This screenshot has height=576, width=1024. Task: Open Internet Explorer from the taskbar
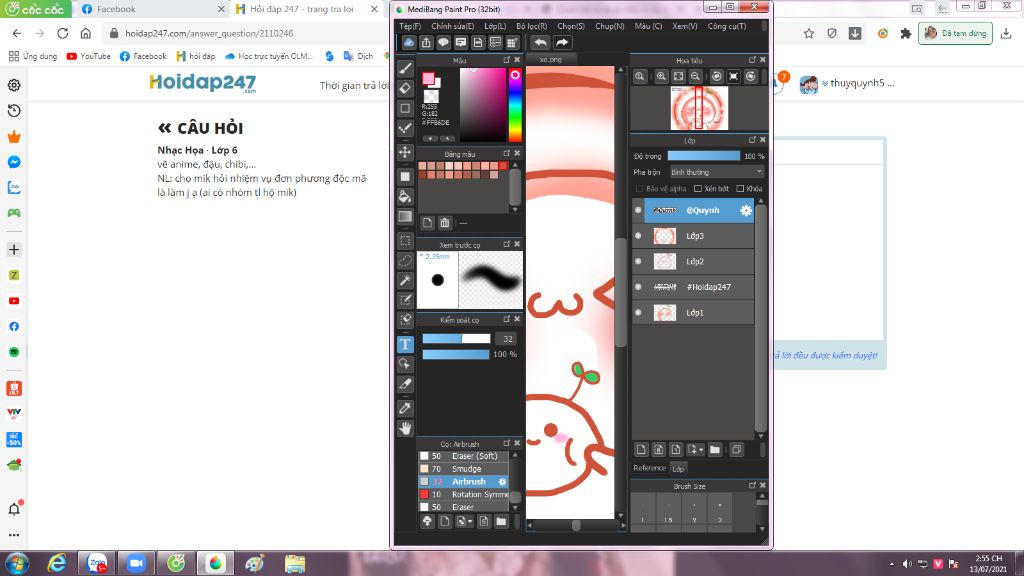[57, 563]
